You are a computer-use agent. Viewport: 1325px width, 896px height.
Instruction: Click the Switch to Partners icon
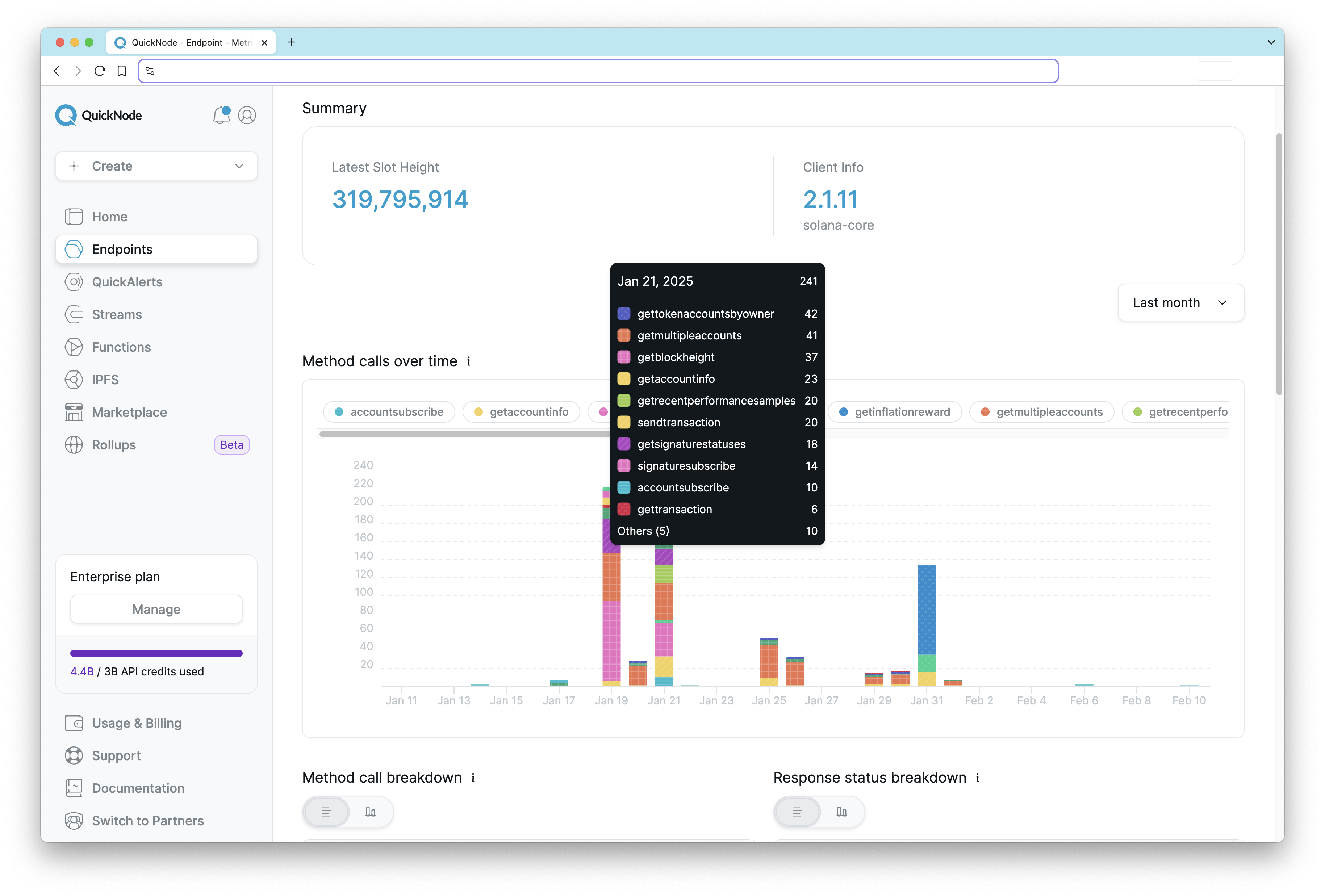(x=74, y=821)
